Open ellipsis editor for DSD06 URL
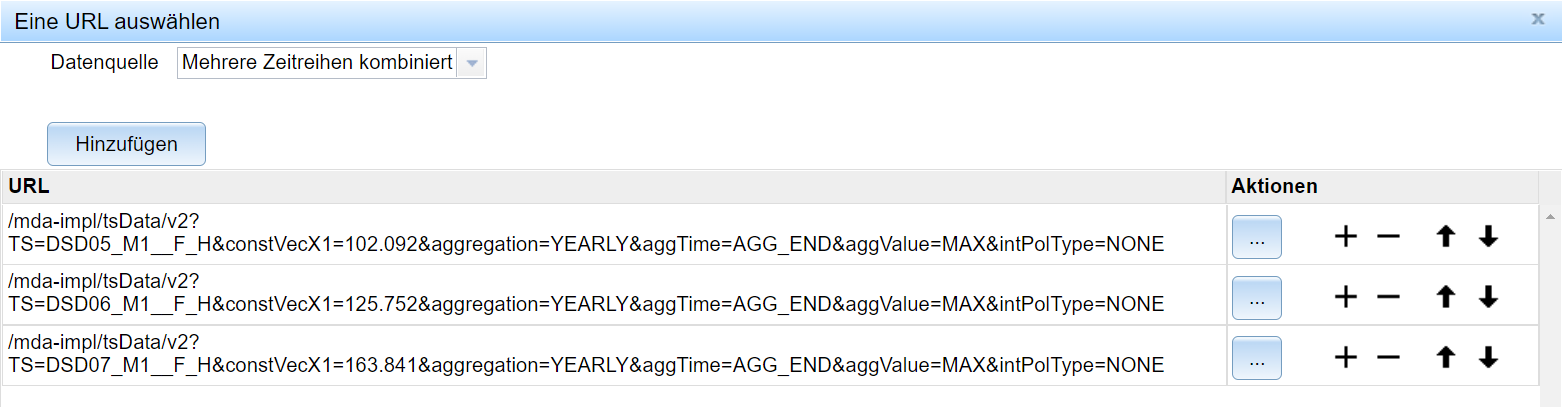The image size is (1562, 407). point(1257,298)
